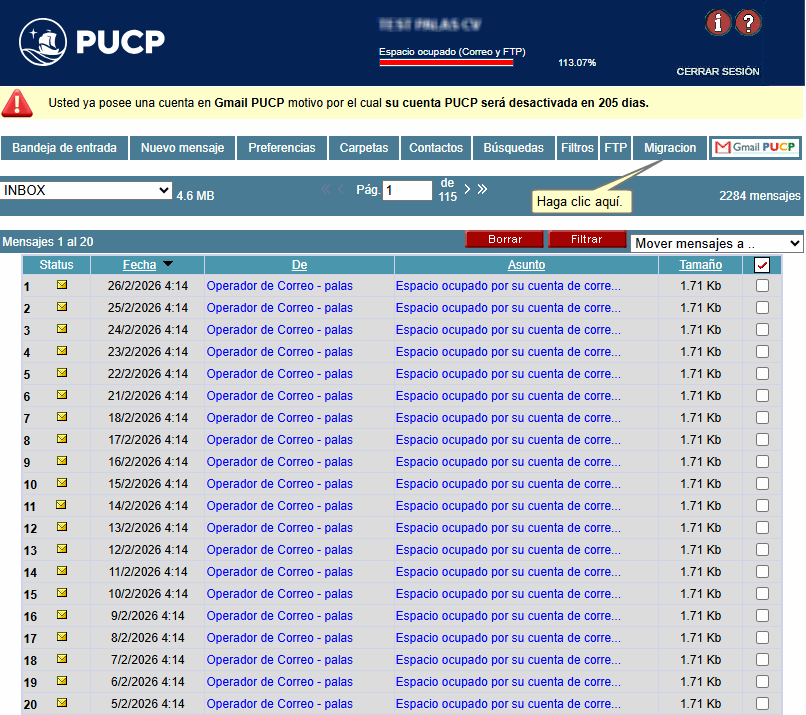Open help via the question mark icon
This screenshot has height=715, width=806.
[748, 23]
